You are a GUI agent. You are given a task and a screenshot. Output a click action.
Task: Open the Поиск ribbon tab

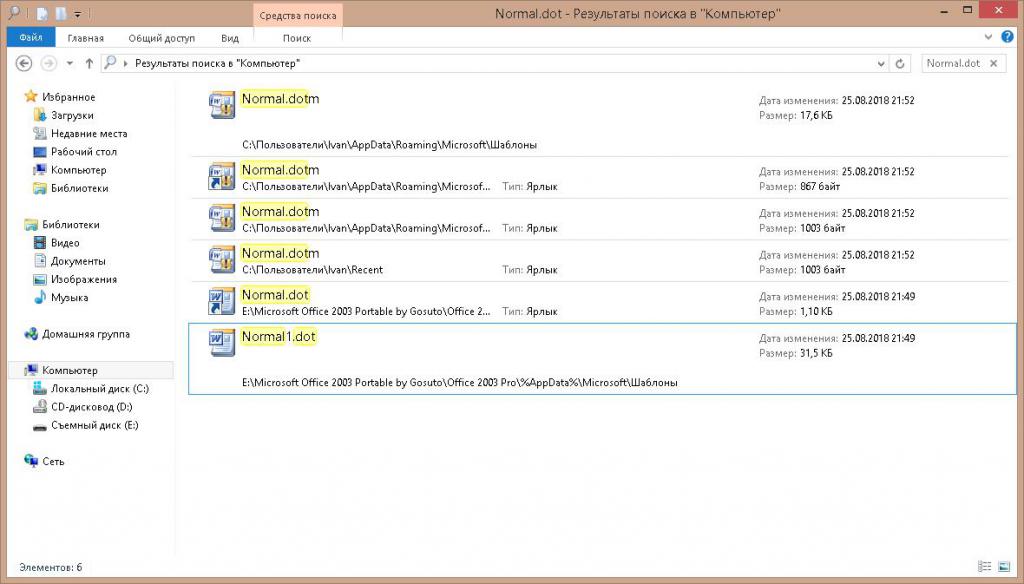(x=297, y=38)
